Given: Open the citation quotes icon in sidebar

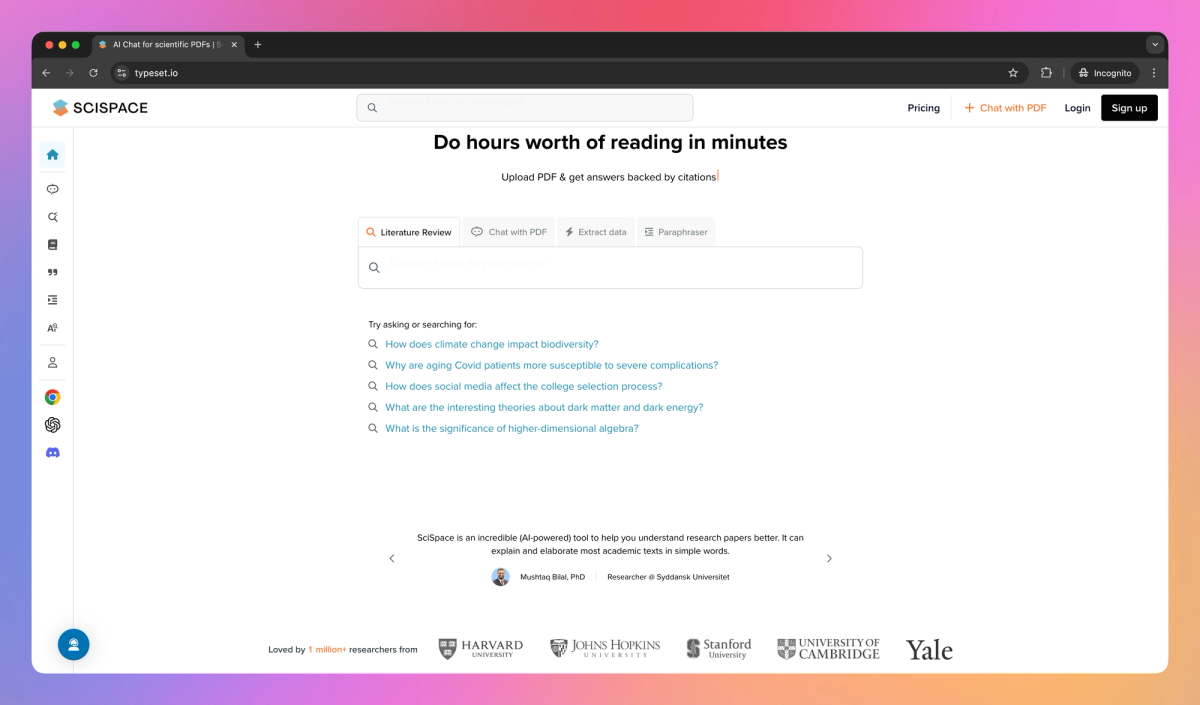Looking at the screenshot, I should click(53, 272).
